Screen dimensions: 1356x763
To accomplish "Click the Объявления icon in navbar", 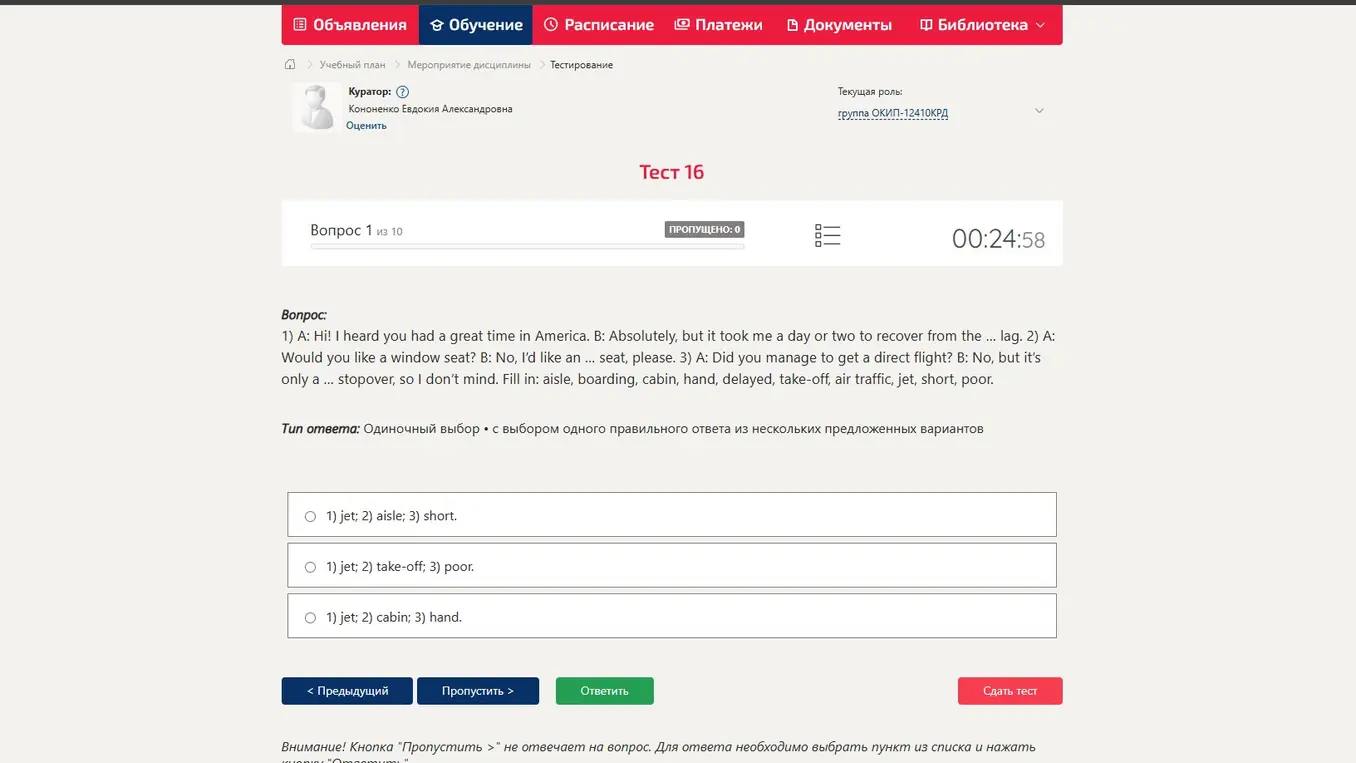I will [x=300, y=25].
